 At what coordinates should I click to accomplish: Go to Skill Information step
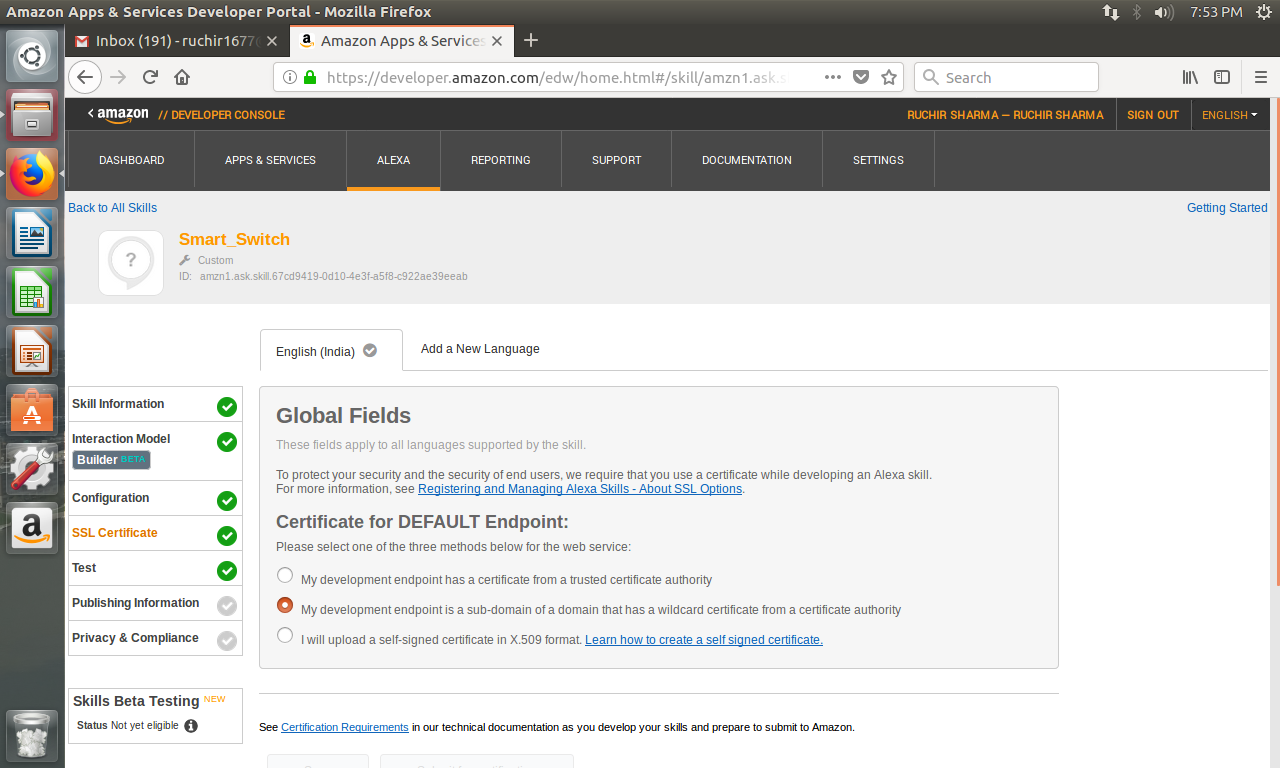coord(155,404)
